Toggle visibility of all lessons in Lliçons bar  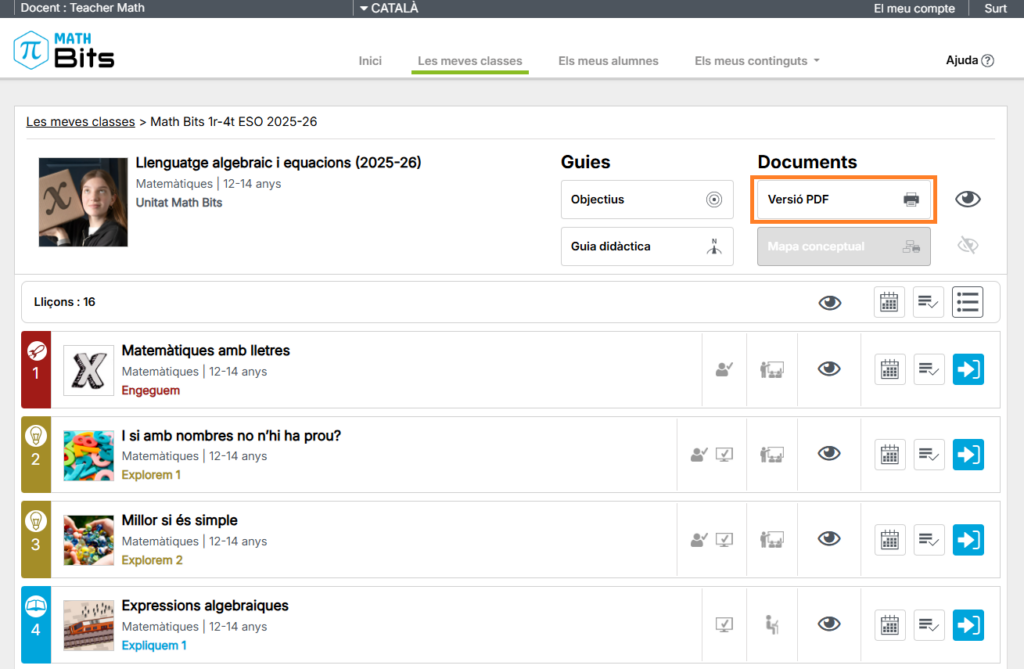point(829,302)
